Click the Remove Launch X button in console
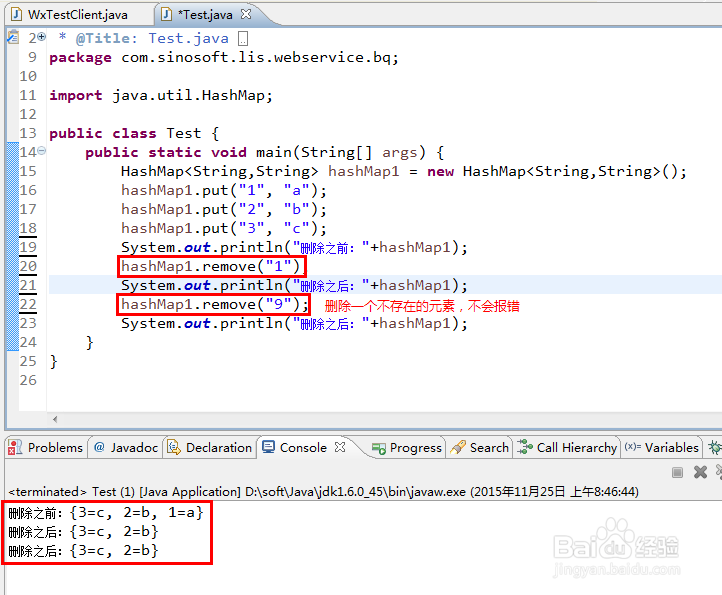Image resolution: width=722 pixels, height=595 pixels. [700, 472]
